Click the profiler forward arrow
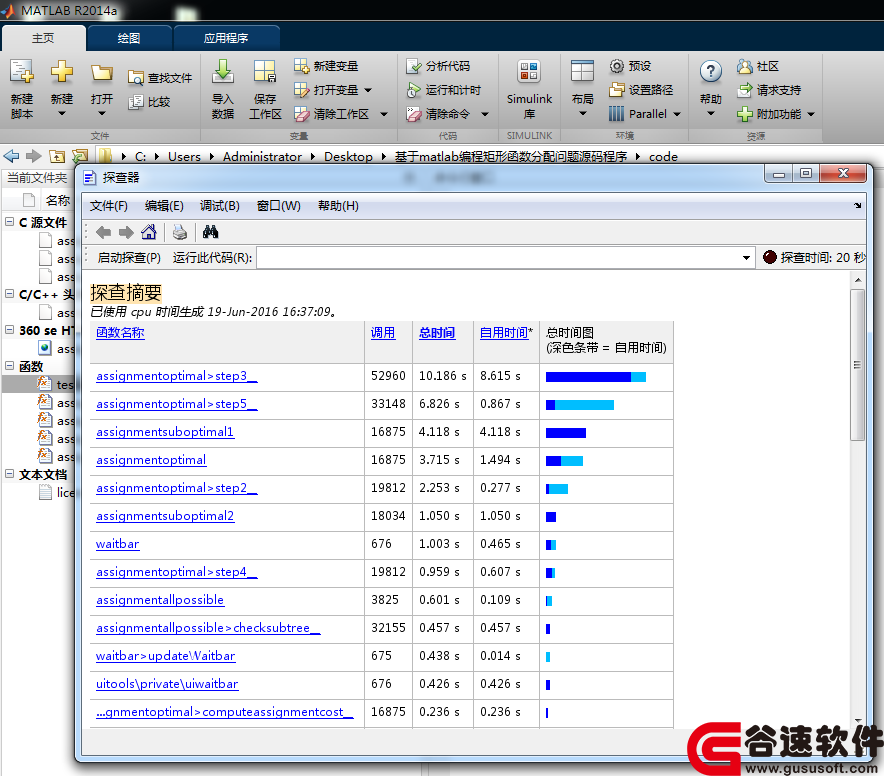The height and width of the screenshot is (776, 884). [126, 232]
